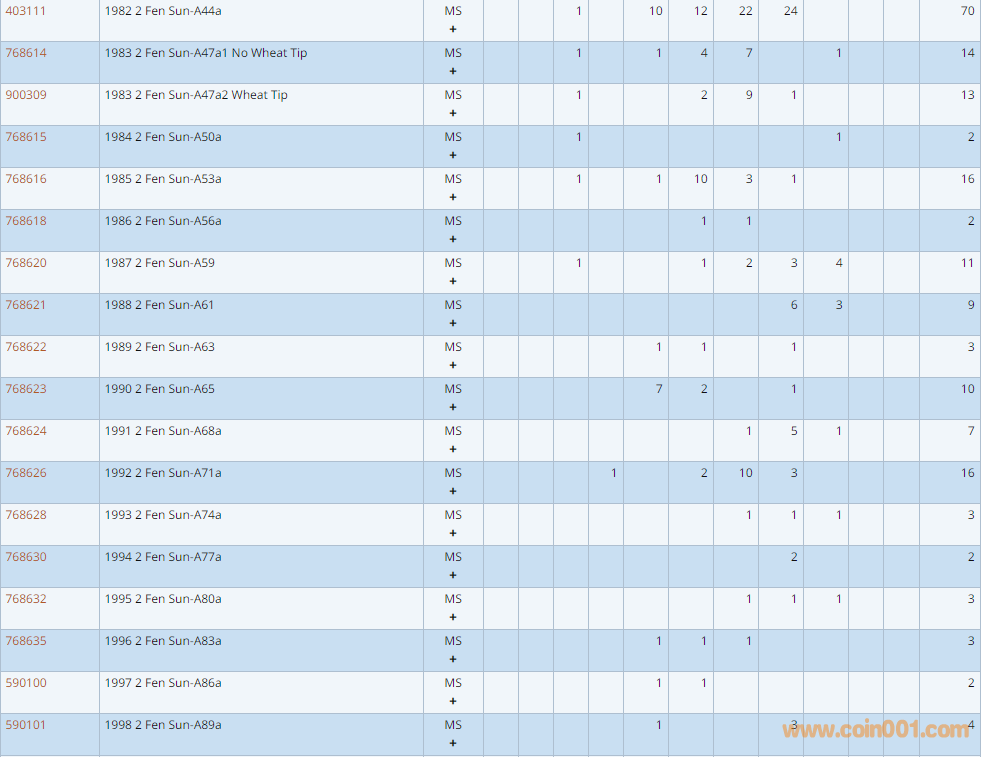Click coin ID 768616 link
Viewport: 982px width, 757px height.
[26, 179]
